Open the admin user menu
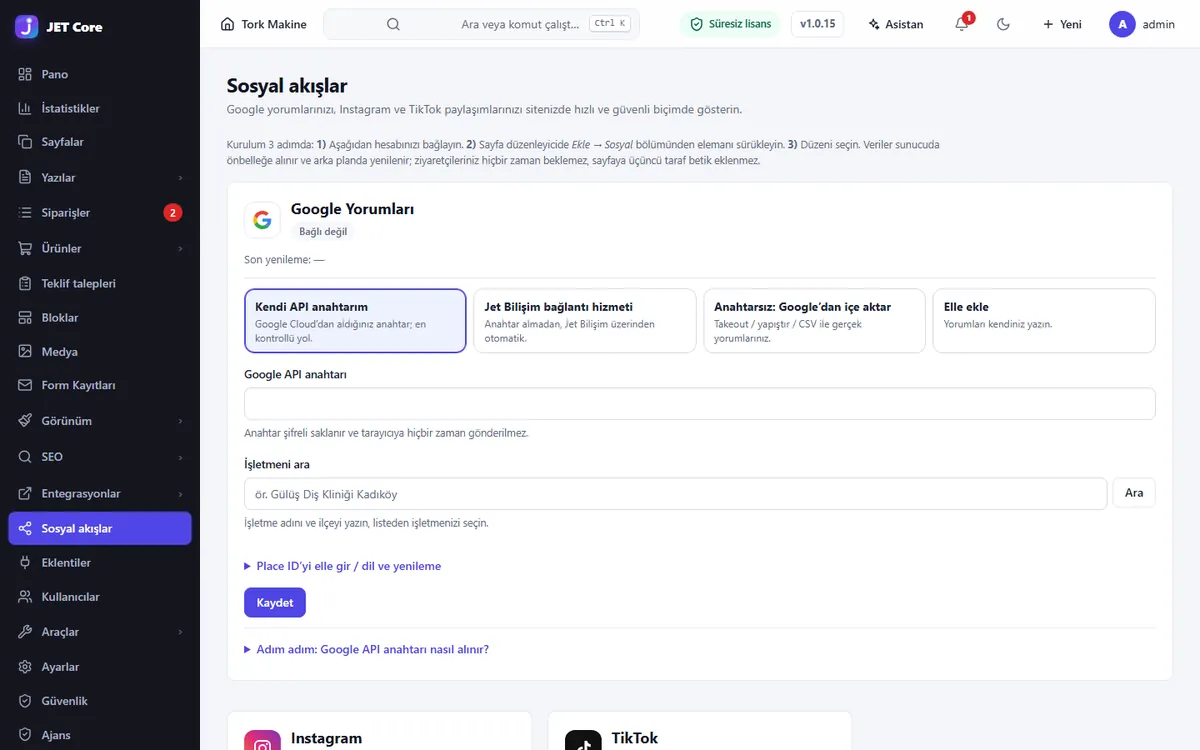The height and width of the screenshot is (750, 1200). click(x=1142, y=24)
